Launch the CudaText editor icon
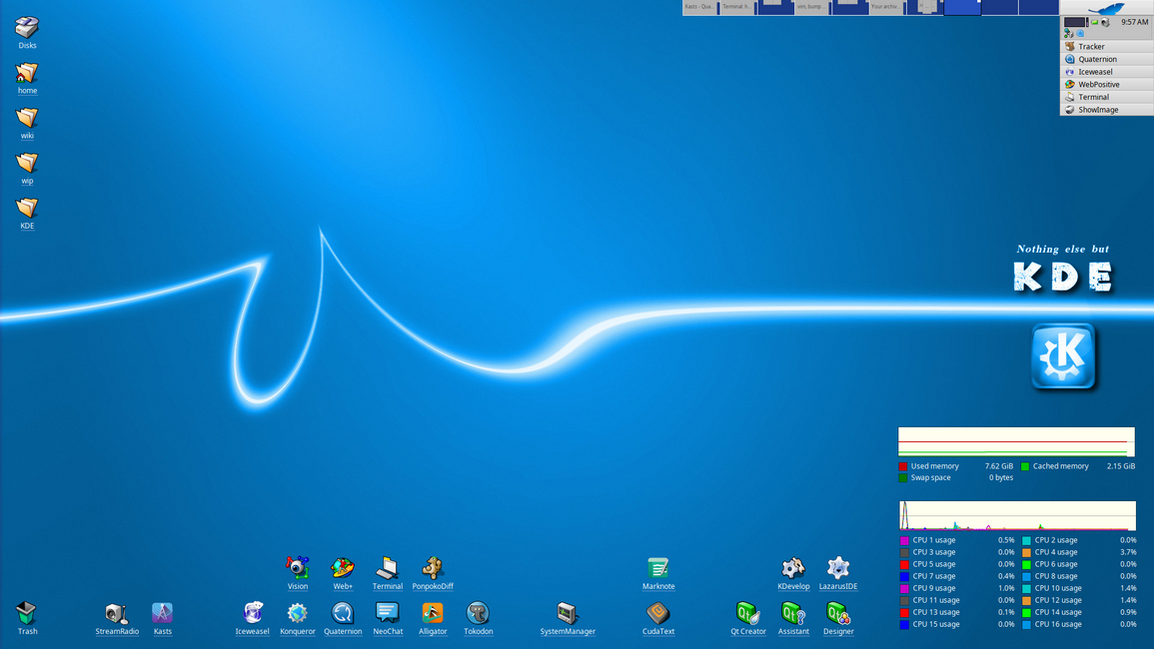 pyautogui.click(x=658, y=613)
